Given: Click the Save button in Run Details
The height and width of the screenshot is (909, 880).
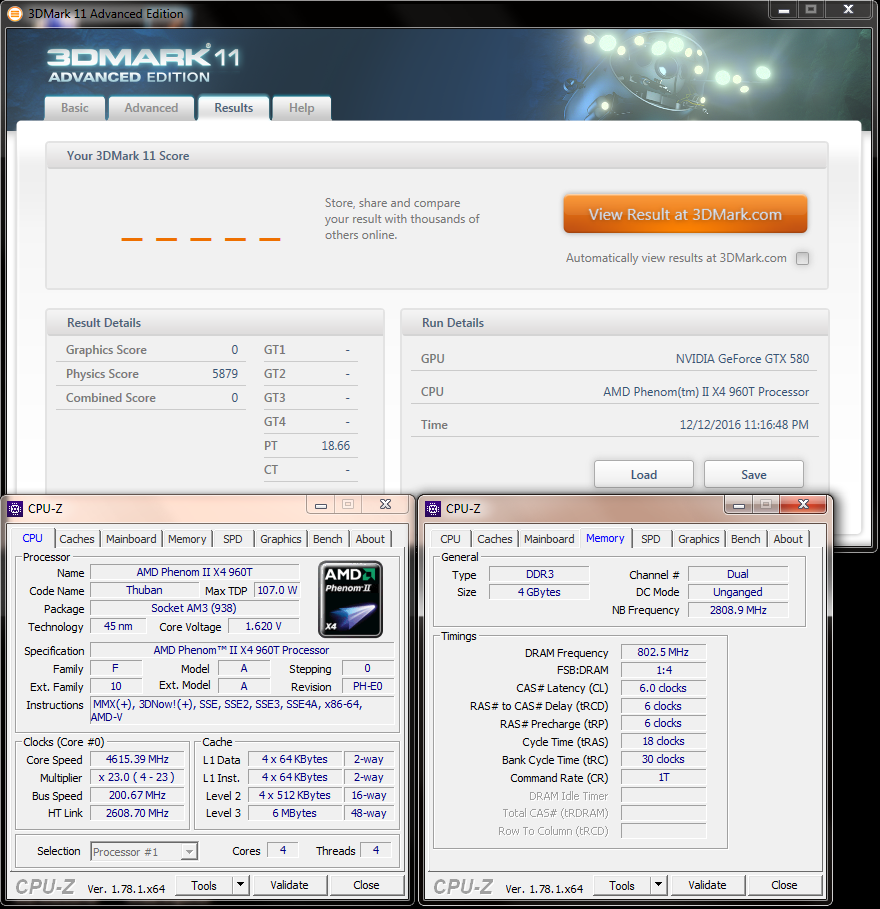Looking at the screenshot, I should [x=754, y=475].
